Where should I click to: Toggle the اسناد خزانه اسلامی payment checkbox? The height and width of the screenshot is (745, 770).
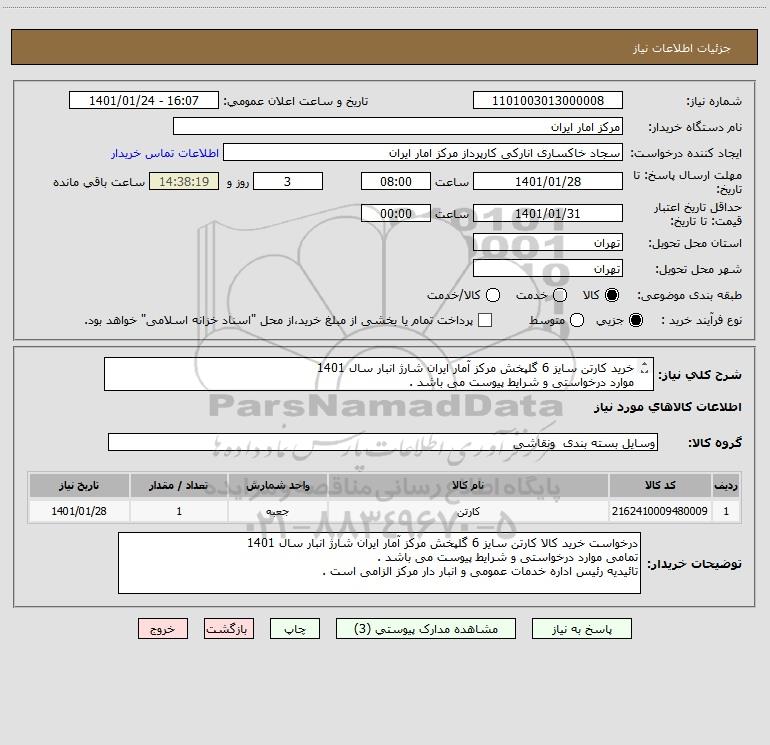485,320
